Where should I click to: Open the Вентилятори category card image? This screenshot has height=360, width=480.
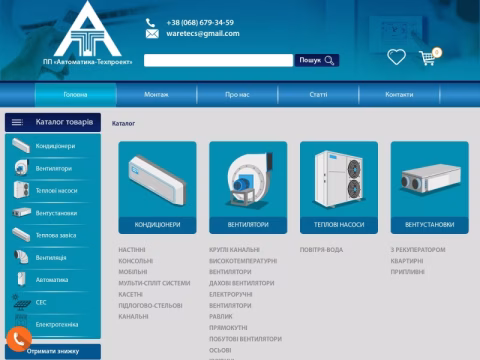(x=248, y=179)
